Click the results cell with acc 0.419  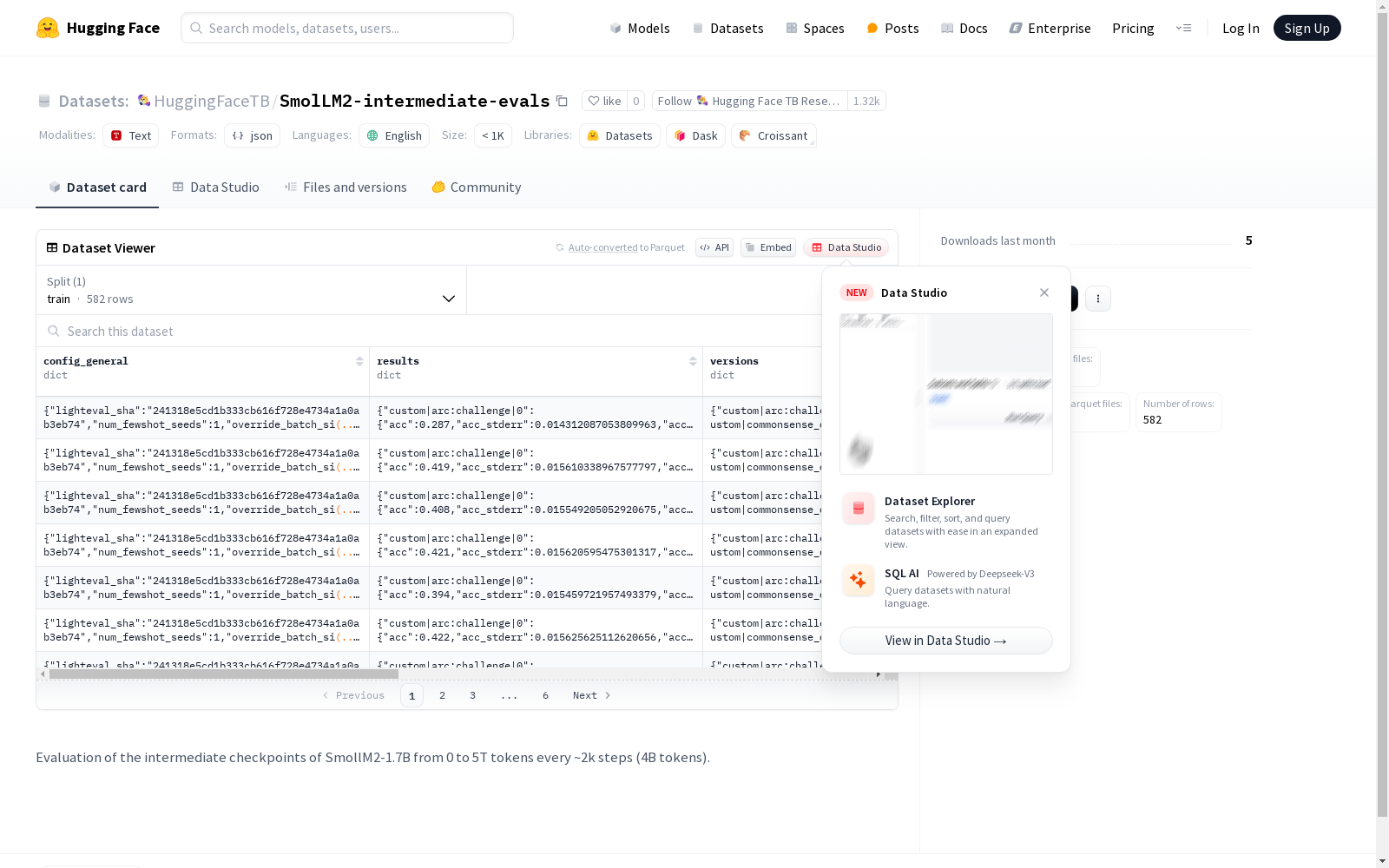coord(536,460)
